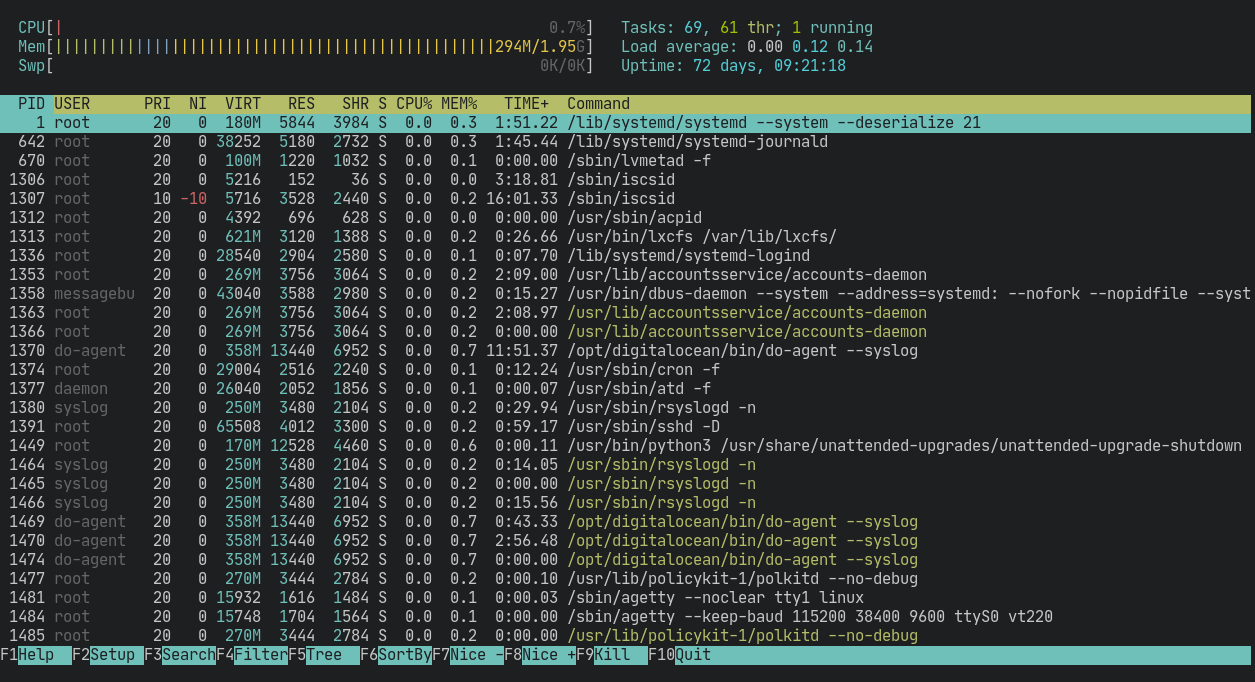The height and width of the screenshot is (682, 1255).
Task: Select rsyslogd thread with PID 1465
Action: click(626, 484)
